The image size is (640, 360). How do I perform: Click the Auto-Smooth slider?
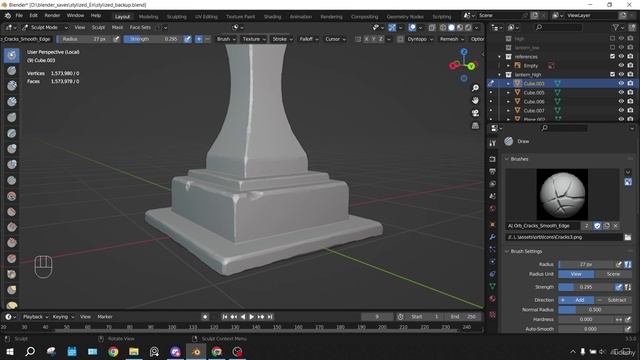(591, 329)
